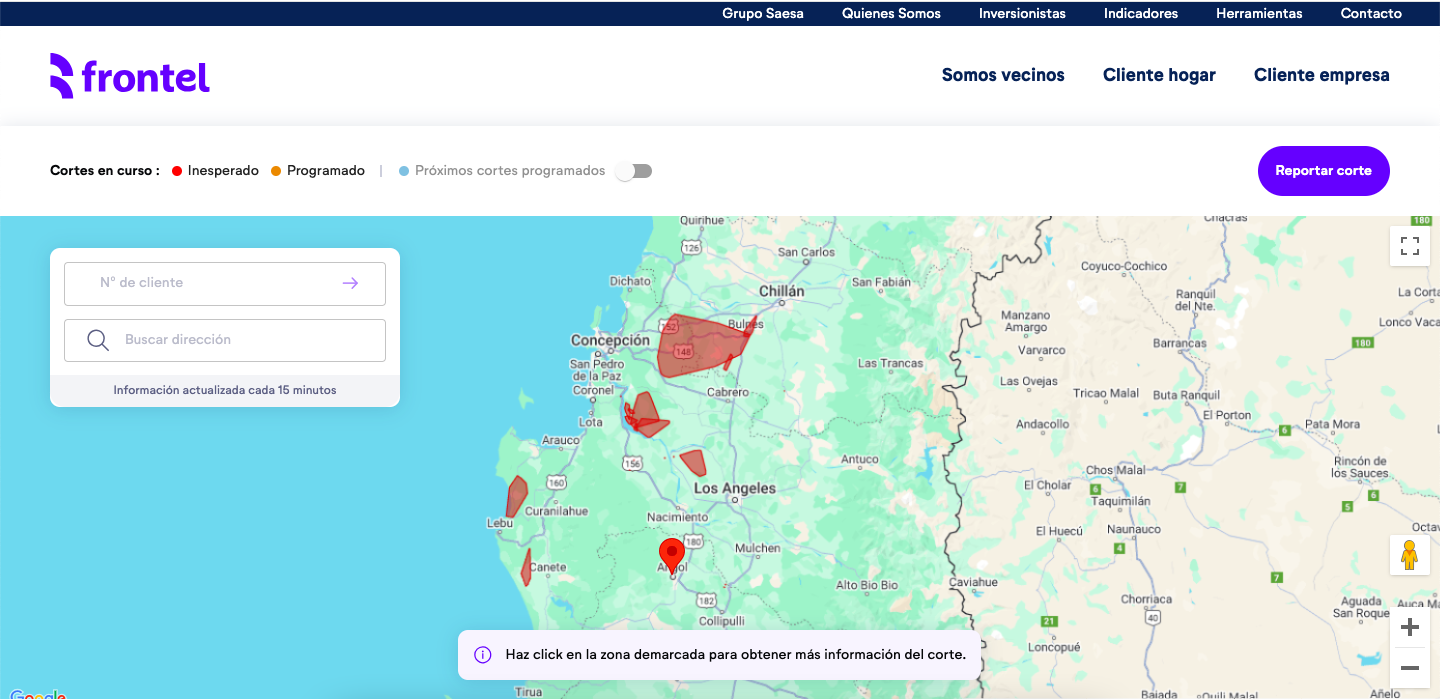
Task: Open Somos vecinos section
Action: coord(1003,75)
